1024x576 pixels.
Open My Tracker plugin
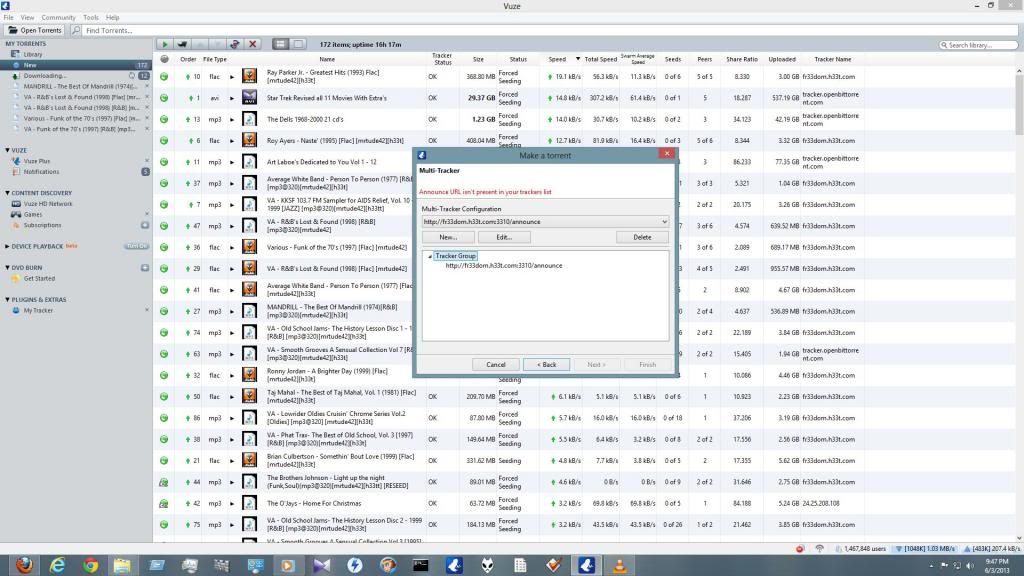(x=38, y=310)
